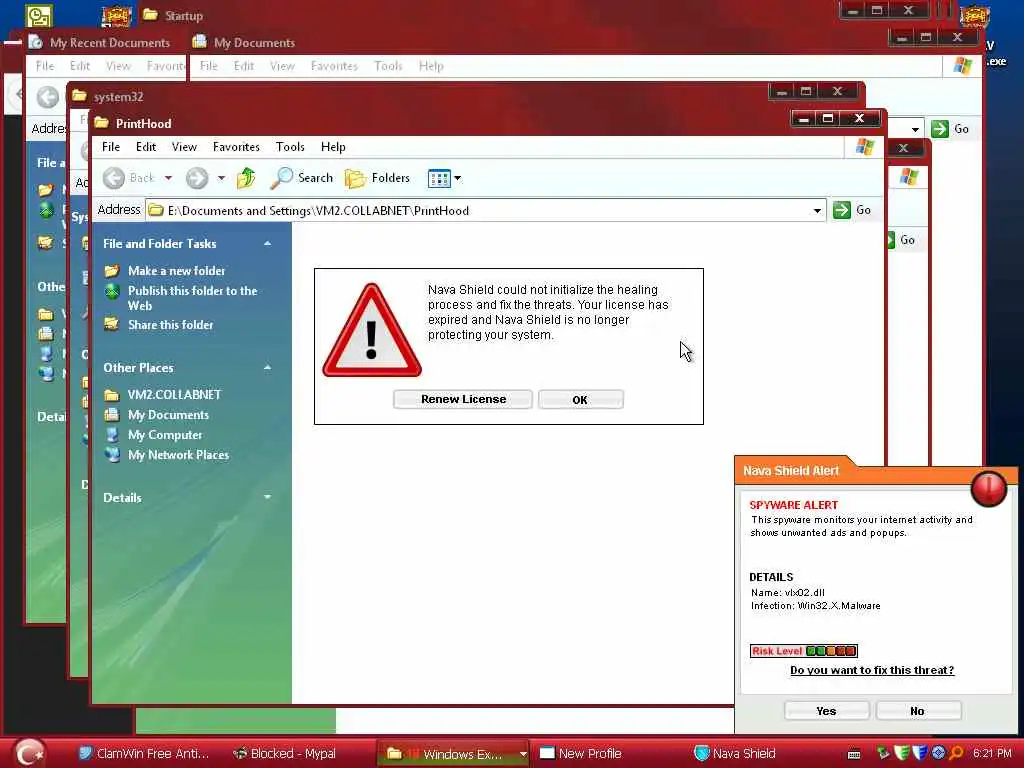Click the Forward arrow icon in PrintHood
The width and height of the screenshot is (1024, 768).
pyautogui.click(x=197, y=178)
